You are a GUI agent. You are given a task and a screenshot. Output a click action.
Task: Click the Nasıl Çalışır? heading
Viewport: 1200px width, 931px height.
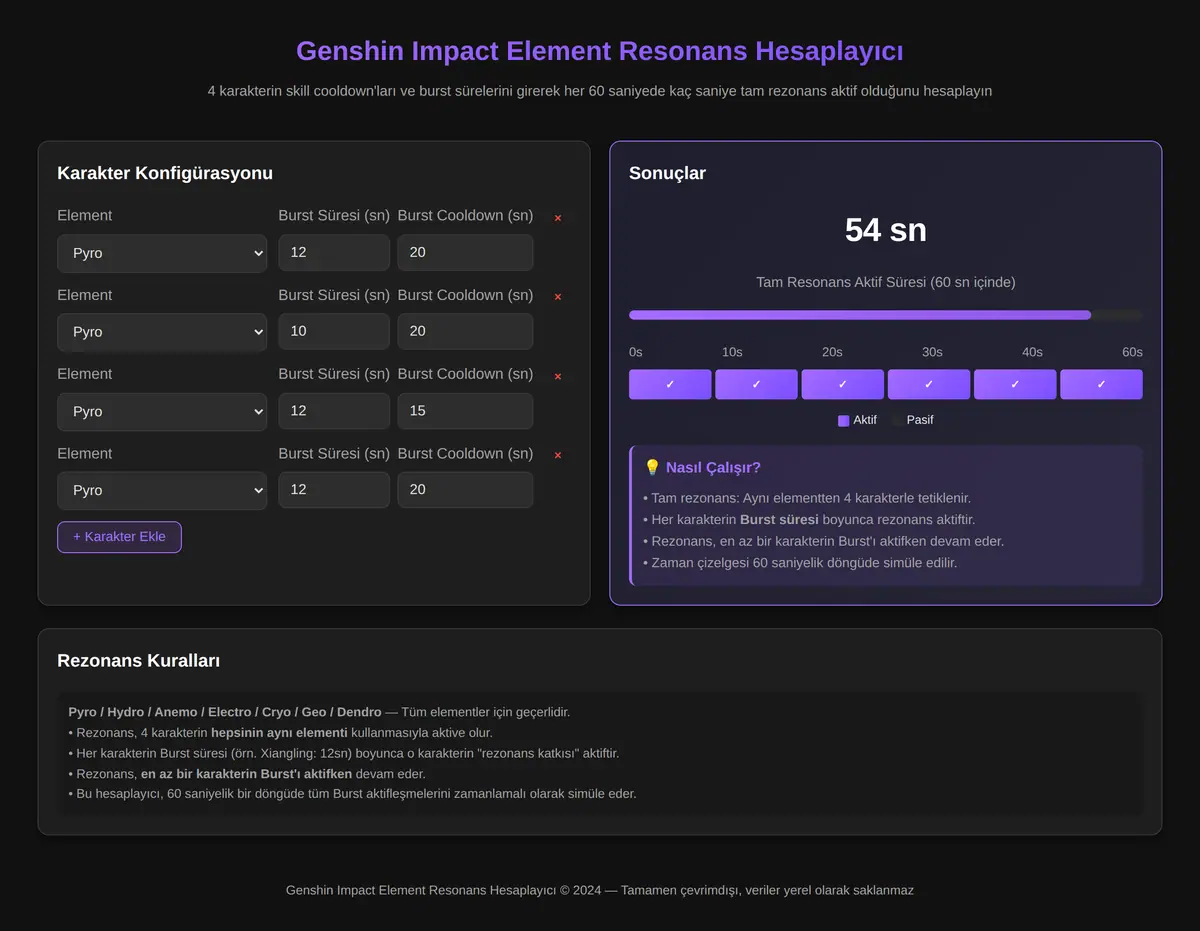[x=702, y=467]
